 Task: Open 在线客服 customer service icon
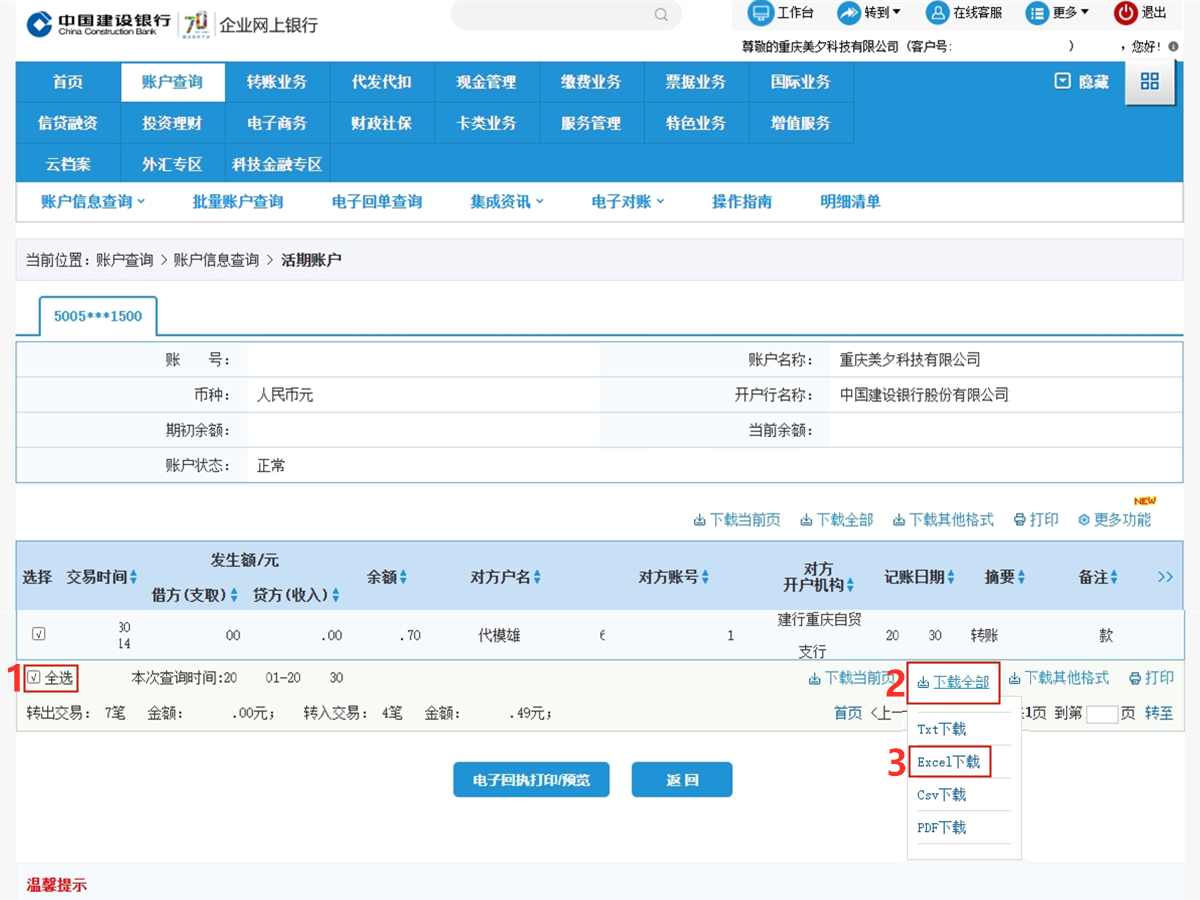[x=937, y=13]
